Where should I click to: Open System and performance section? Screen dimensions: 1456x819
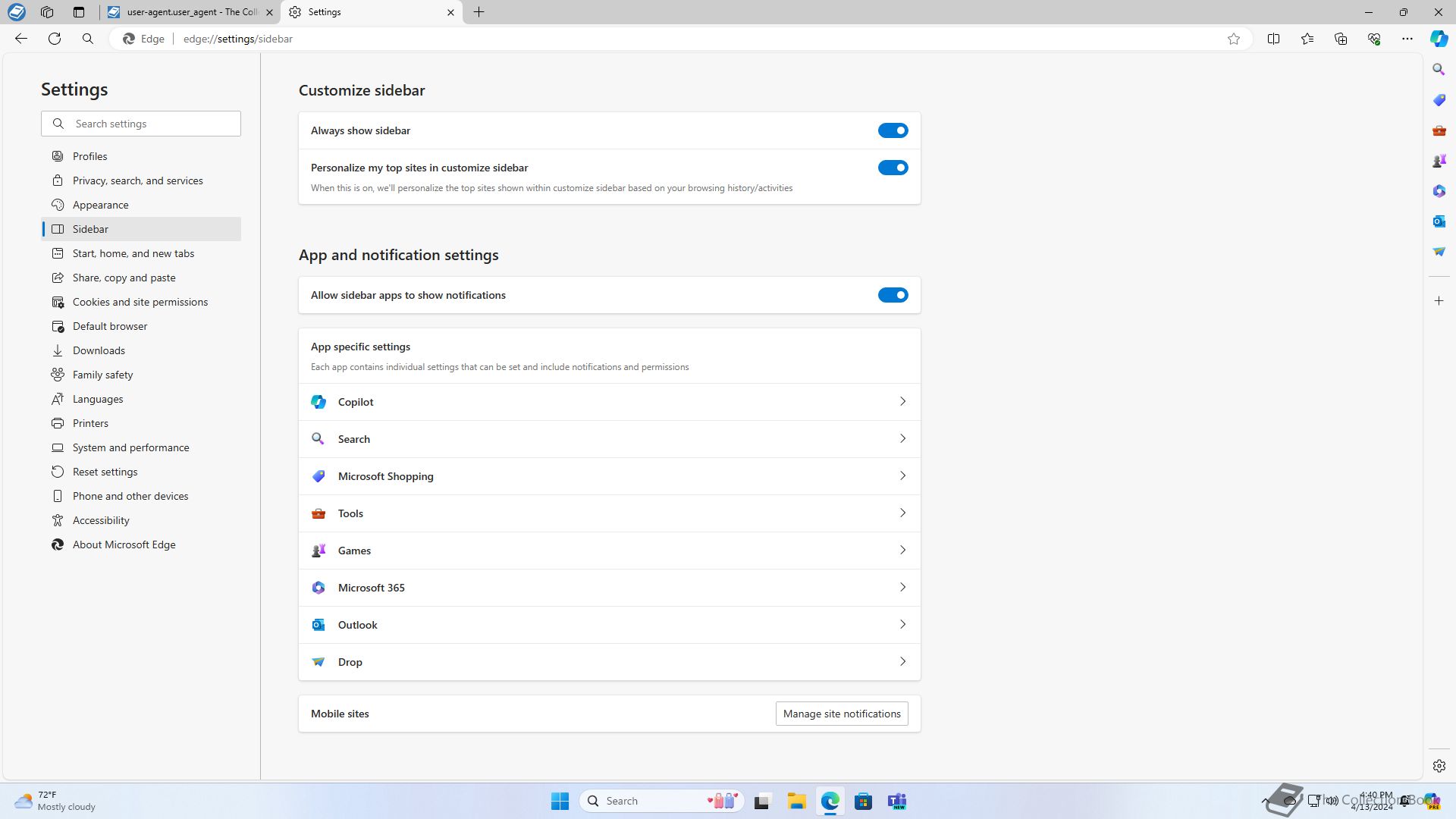[141, 447]
